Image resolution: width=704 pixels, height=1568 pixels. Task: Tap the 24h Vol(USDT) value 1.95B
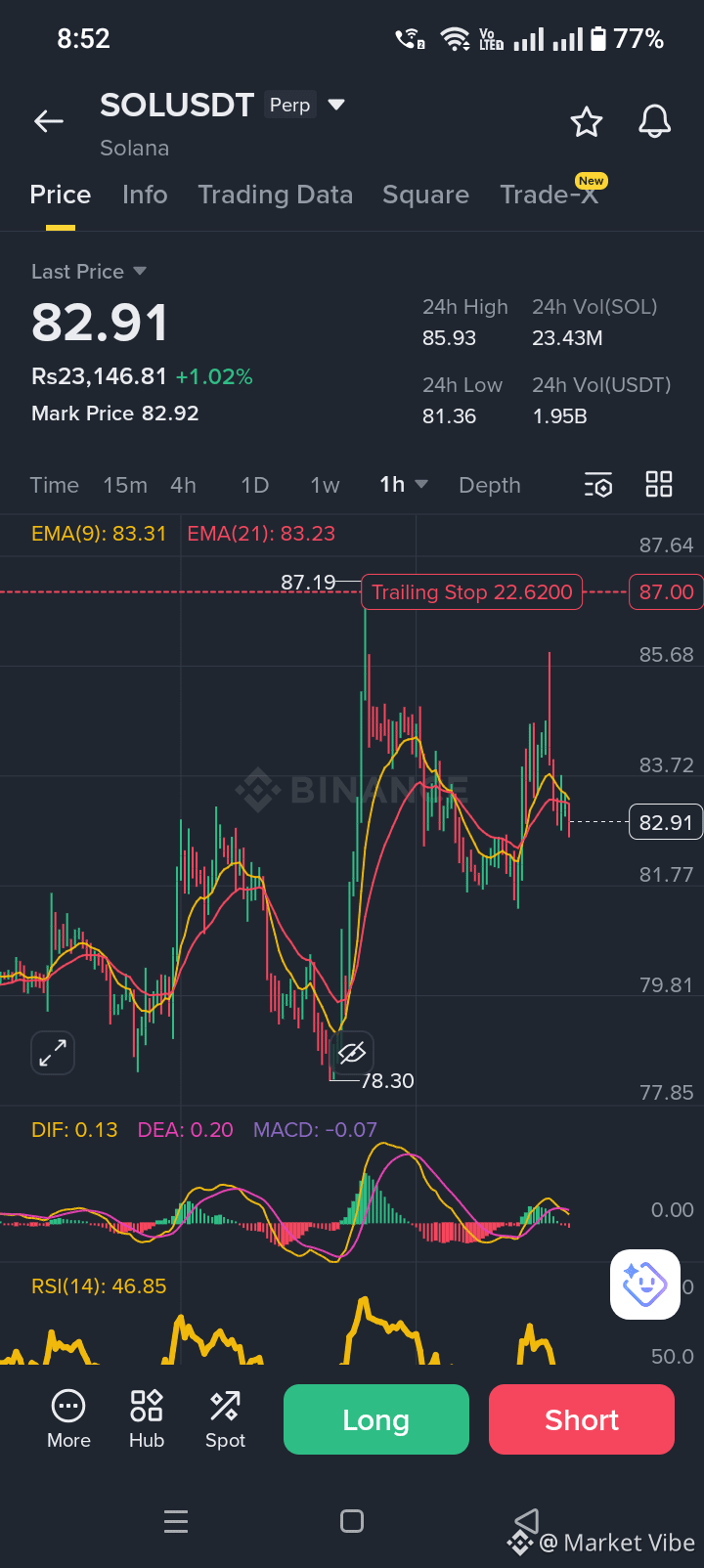click(x=559, y=416)
